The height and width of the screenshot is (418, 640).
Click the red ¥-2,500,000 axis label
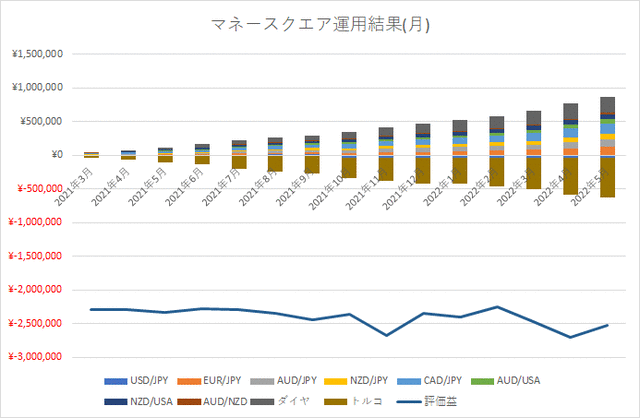36,323
